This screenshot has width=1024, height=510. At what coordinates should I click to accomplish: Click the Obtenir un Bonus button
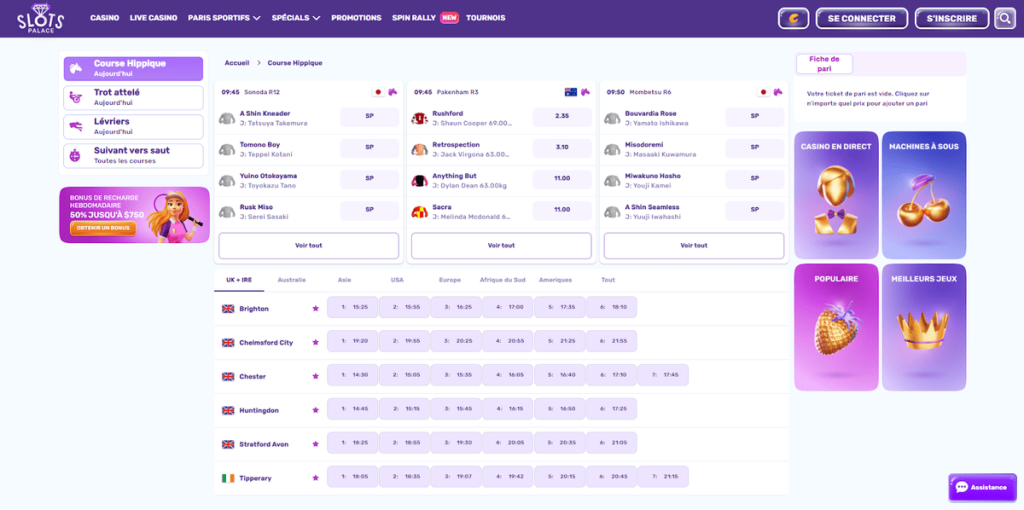(x=103, y=229)
